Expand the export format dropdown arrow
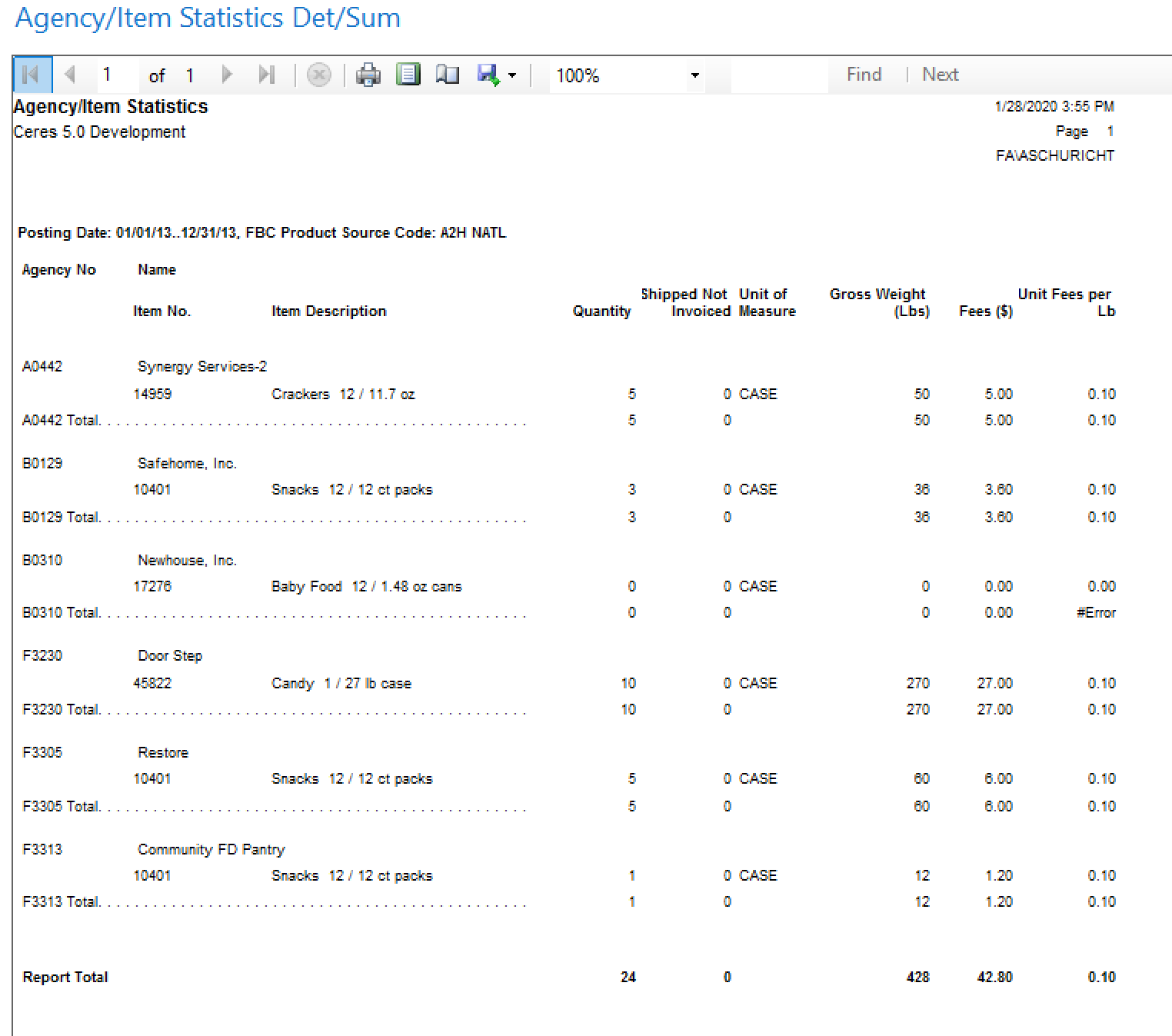 click(512, 75)
